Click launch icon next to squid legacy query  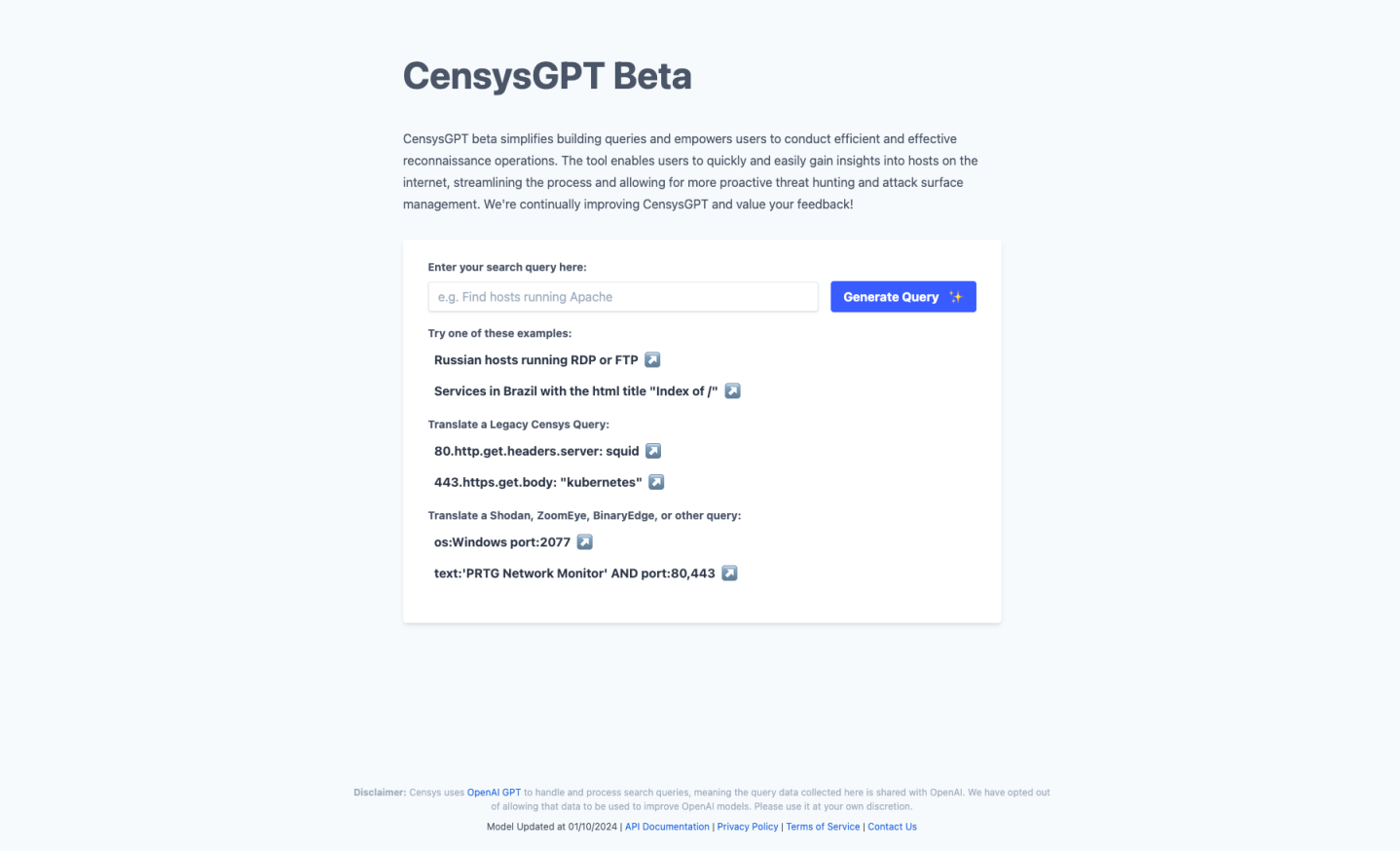[x=653, y=451]
